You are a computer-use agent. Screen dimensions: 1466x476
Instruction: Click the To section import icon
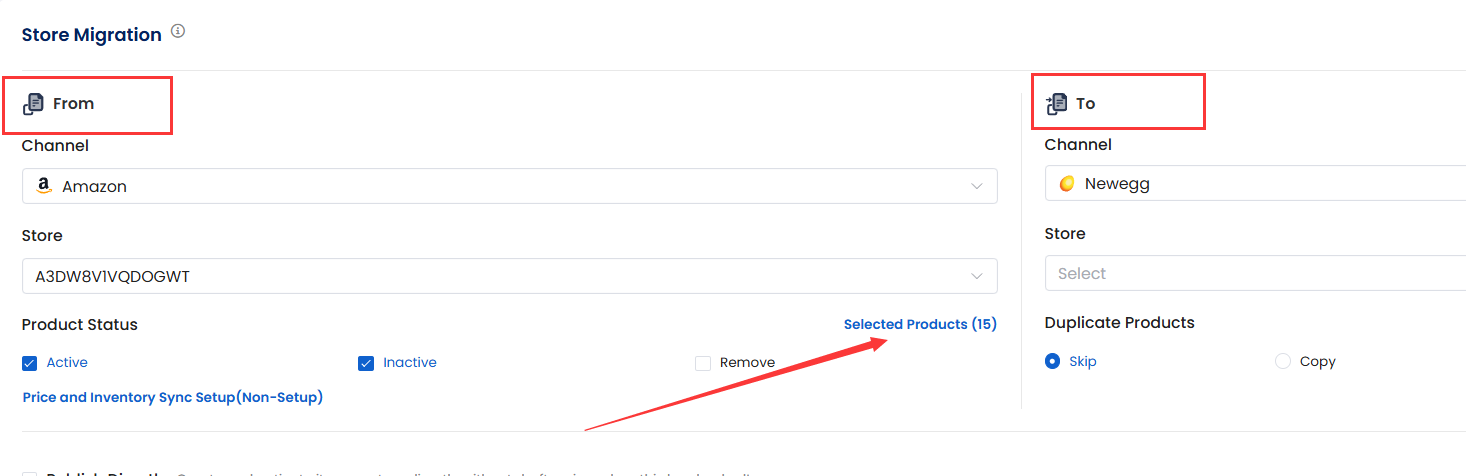pos(1056,103)
